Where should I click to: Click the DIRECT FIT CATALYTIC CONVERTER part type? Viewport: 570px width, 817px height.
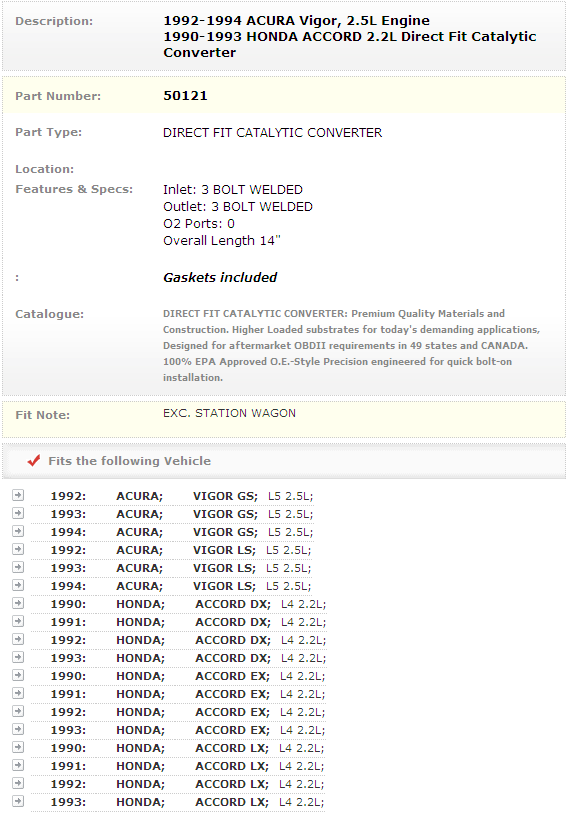[x=272, y=133]
